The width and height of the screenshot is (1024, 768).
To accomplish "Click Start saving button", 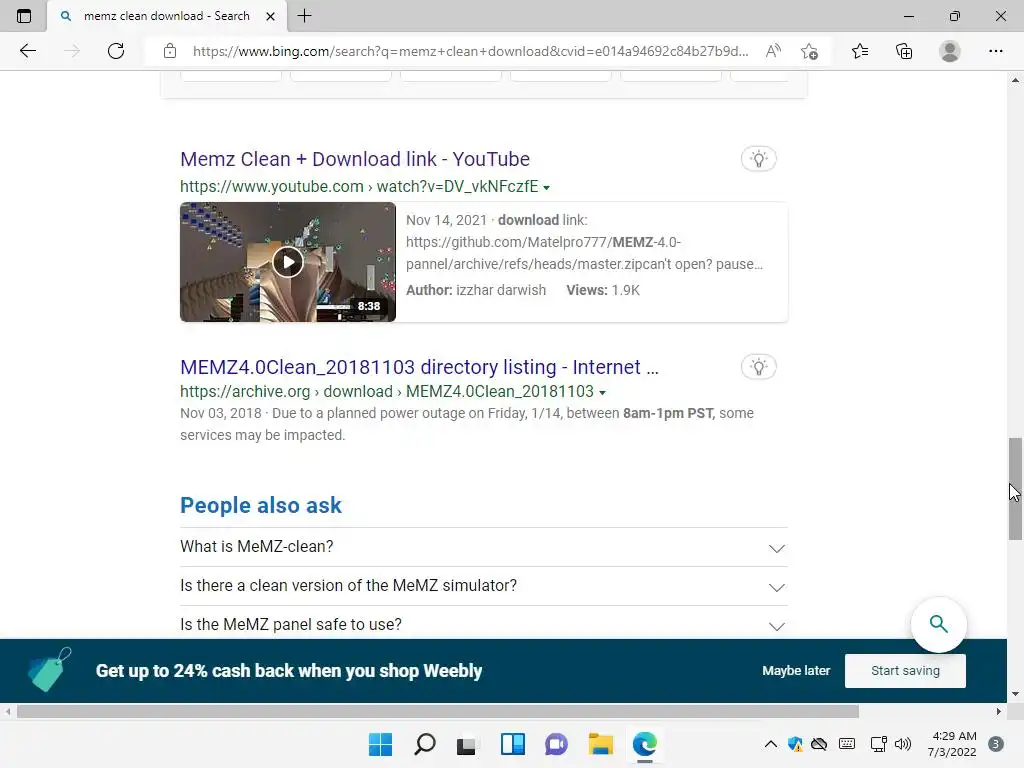I will (905, 671).
